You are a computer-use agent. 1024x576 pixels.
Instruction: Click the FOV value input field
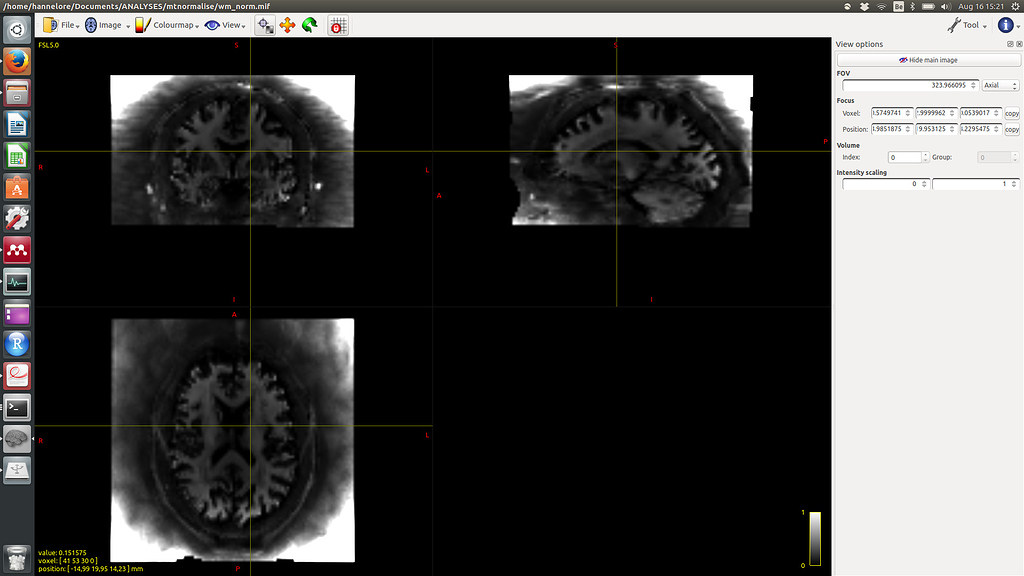coord(909,86)
